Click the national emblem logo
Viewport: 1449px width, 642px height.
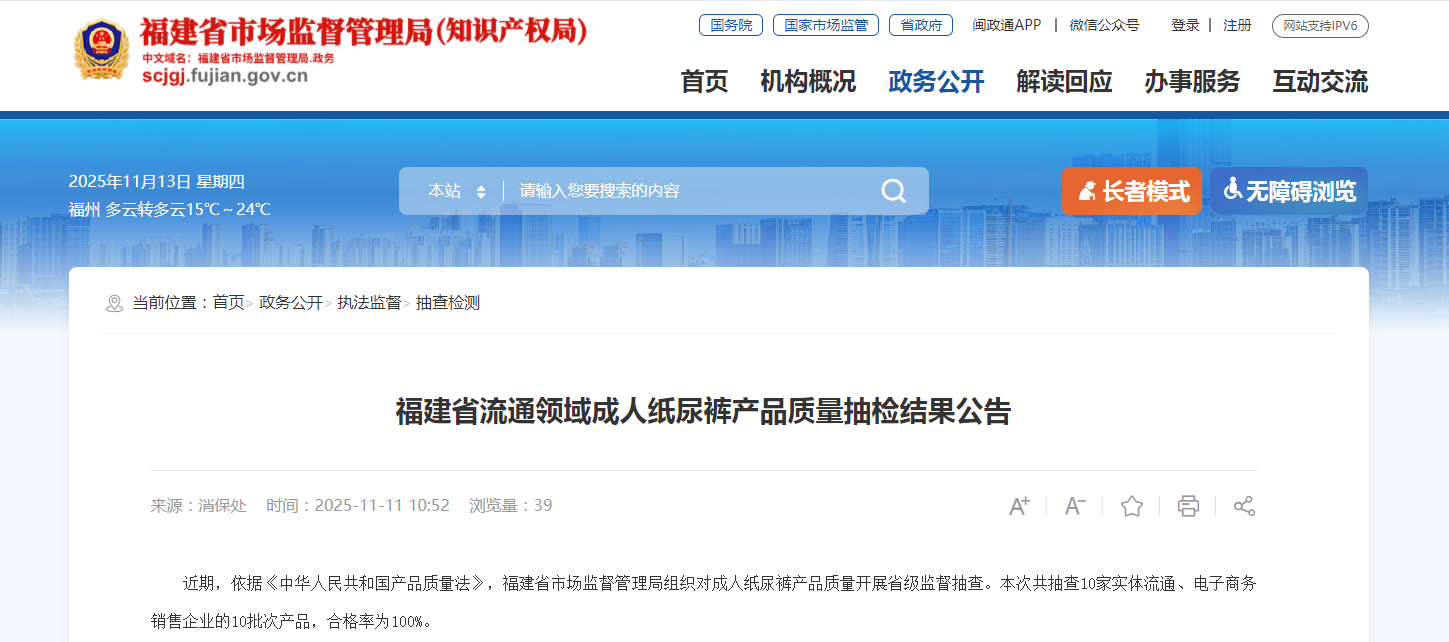101,50
